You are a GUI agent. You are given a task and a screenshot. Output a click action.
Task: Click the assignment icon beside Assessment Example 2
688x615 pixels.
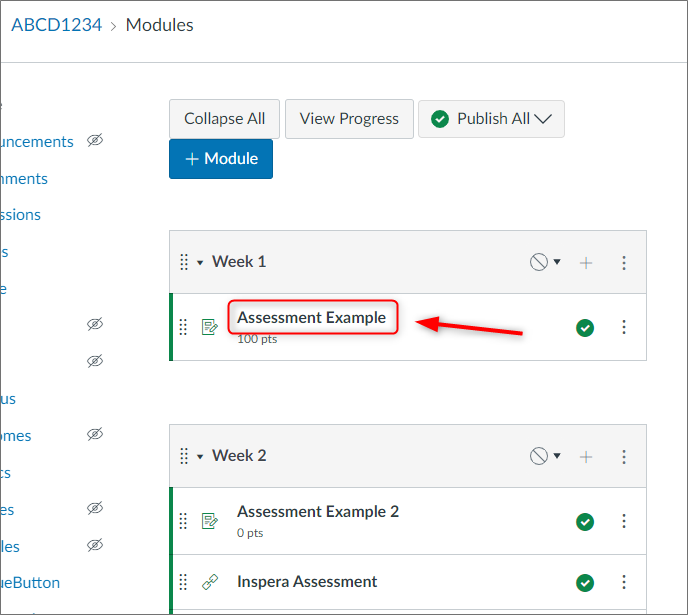point(210,521)
